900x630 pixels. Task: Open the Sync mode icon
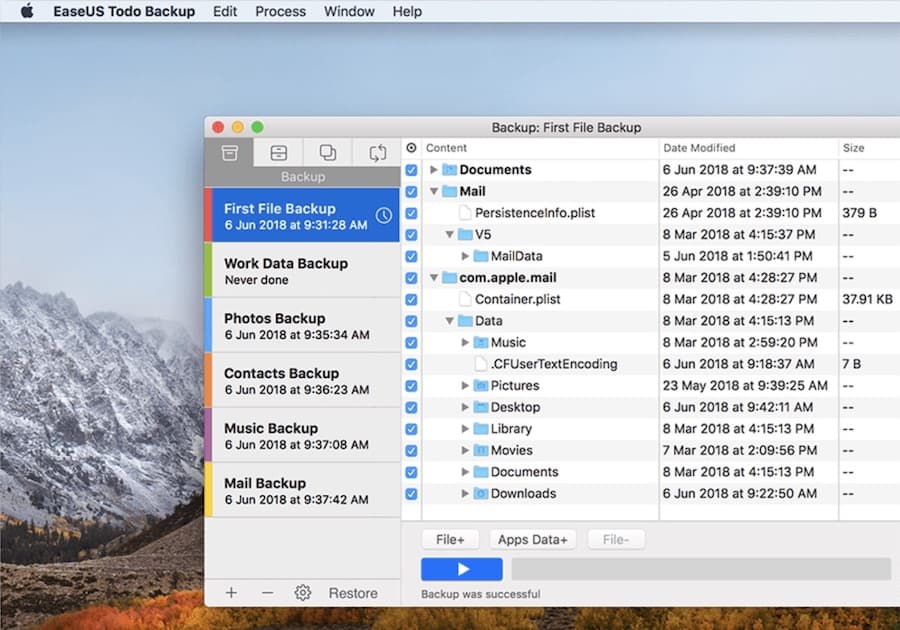(376, 152)
